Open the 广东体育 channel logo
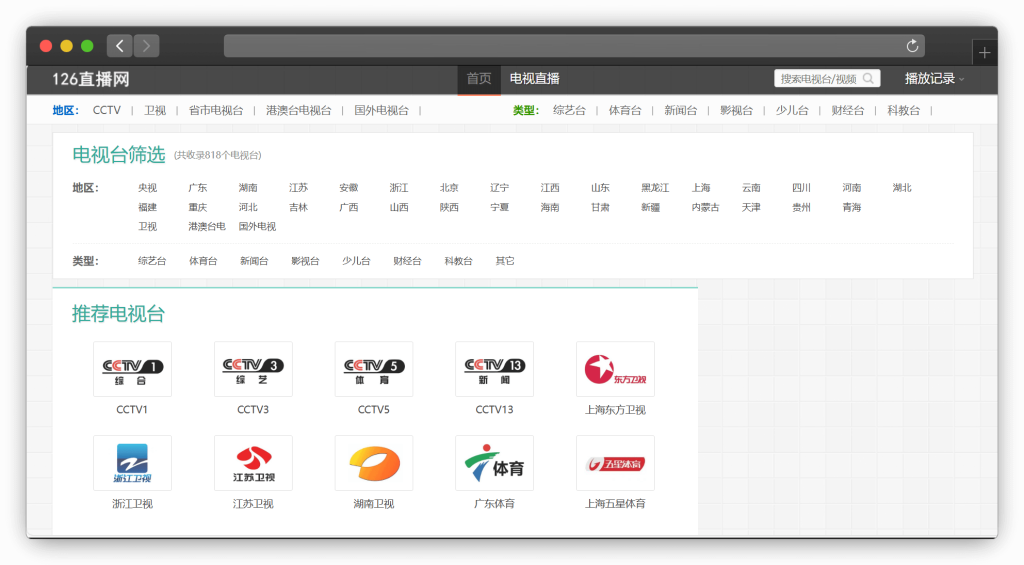Image resolution: width=1024 pixels, height=565 pixels. coord(494,463)
